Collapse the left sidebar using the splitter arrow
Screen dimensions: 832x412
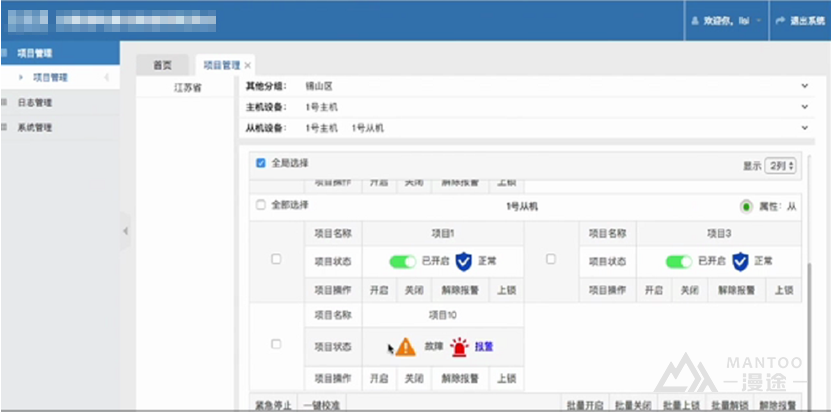coord(125,231)
